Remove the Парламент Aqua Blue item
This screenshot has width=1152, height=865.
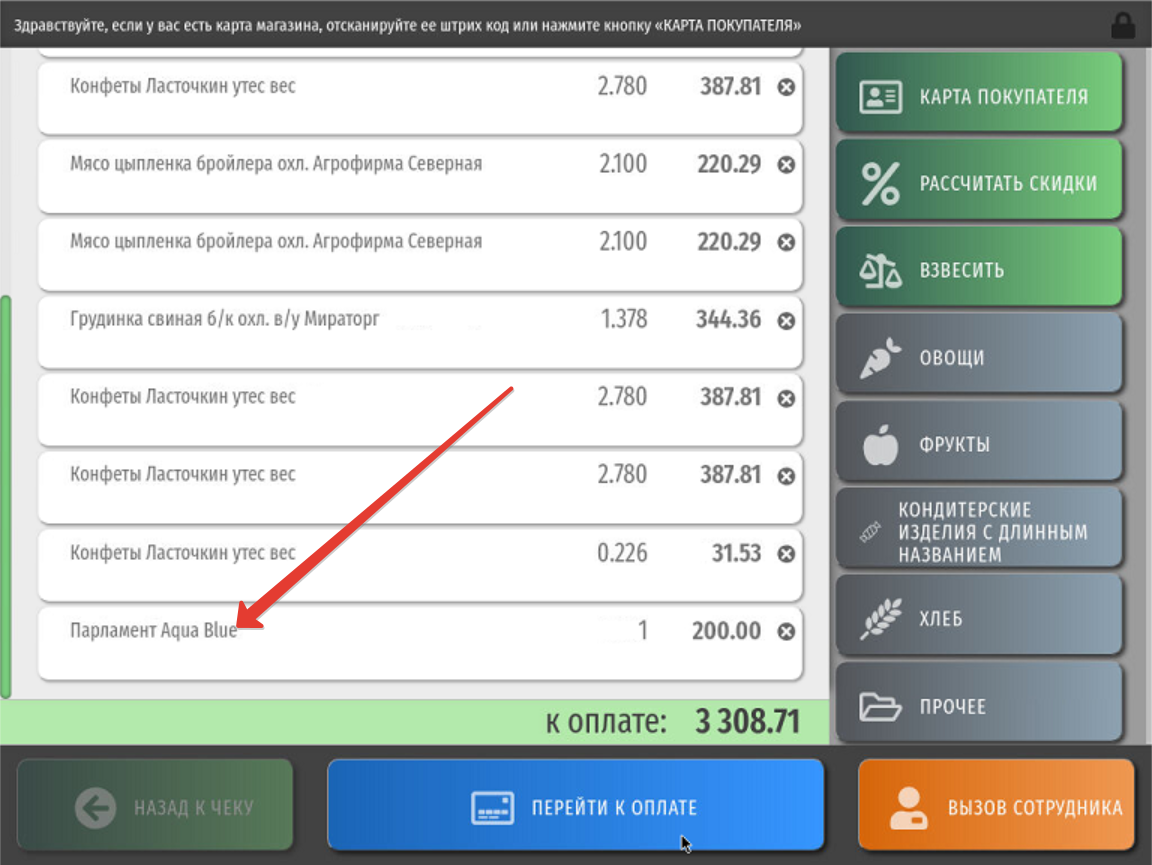tap(786, 631)
